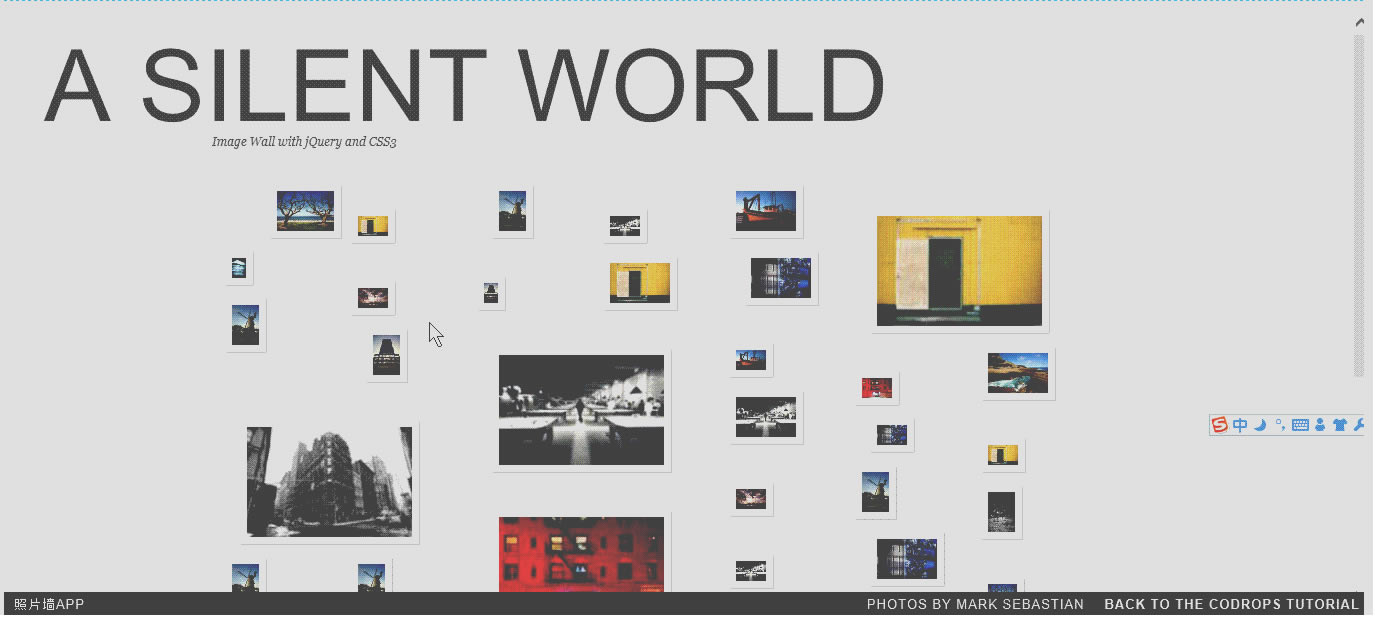Viewport: 1375px width, 617px height.
Task: Click the Sogou S logo icon
Action: 1219,425
